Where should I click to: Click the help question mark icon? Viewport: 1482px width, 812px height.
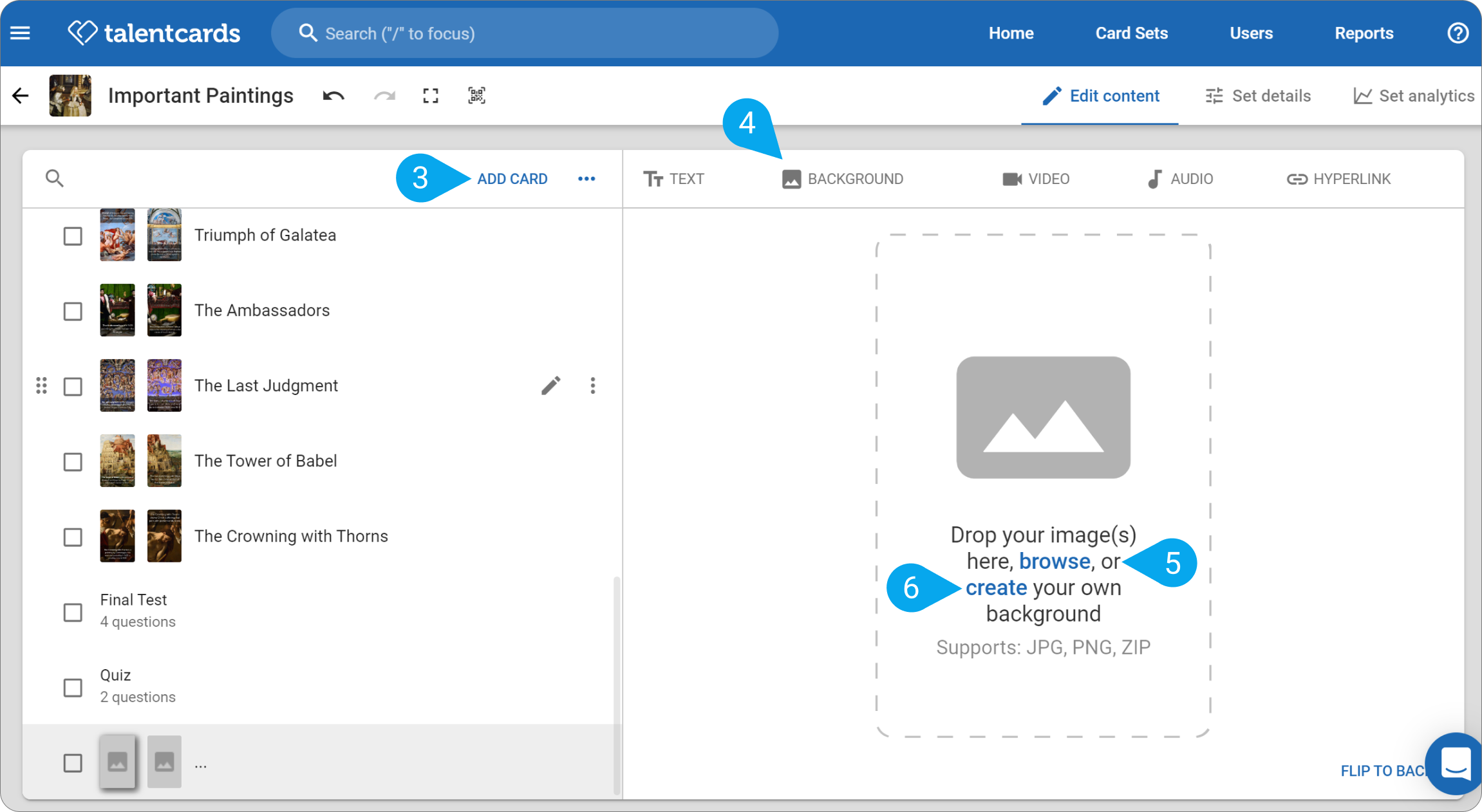pyautogui.click(x=1458, y=33)
